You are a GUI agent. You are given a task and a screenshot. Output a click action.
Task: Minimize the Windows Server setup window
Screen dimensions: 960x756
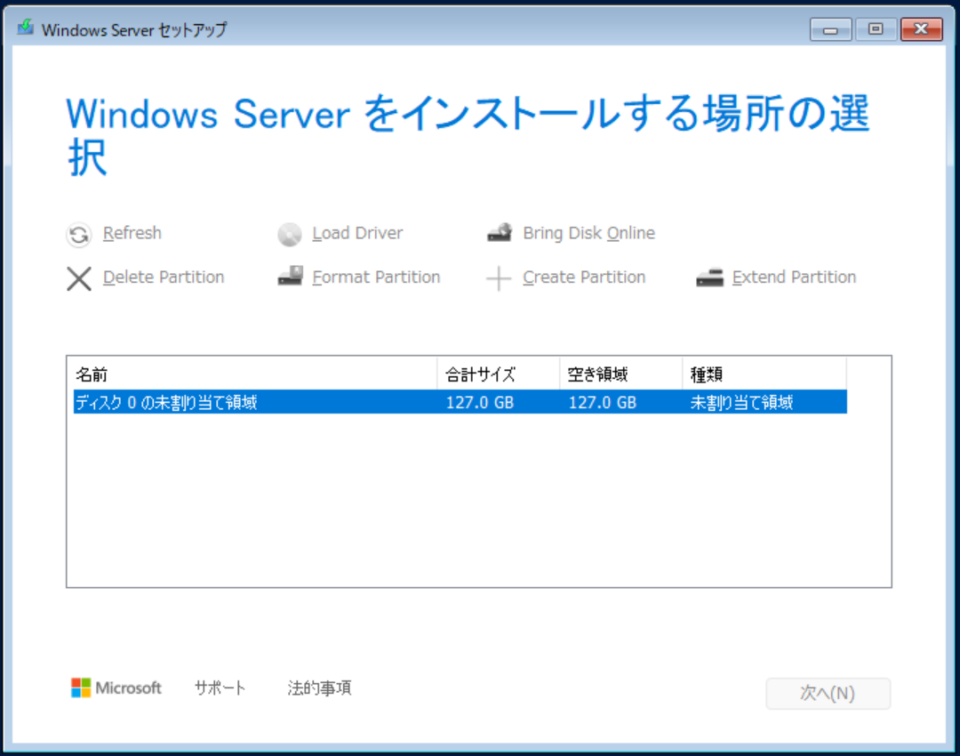[x=830, y=29]
